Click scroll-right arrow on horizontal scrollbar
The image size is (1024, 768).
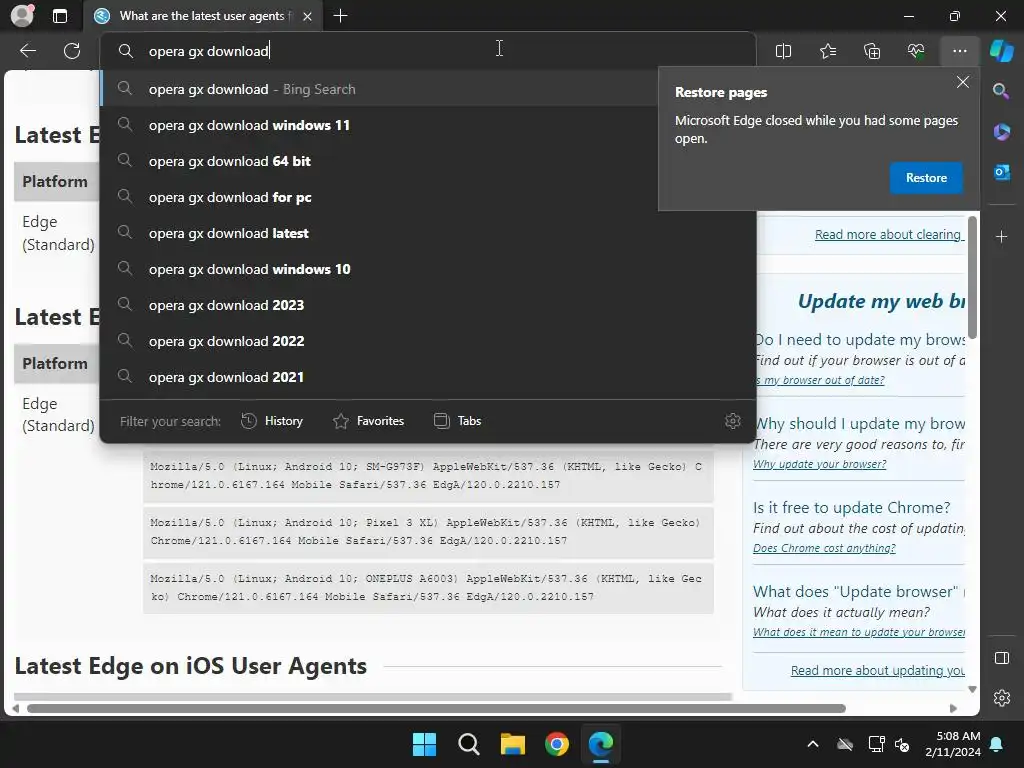pos(952,708)
